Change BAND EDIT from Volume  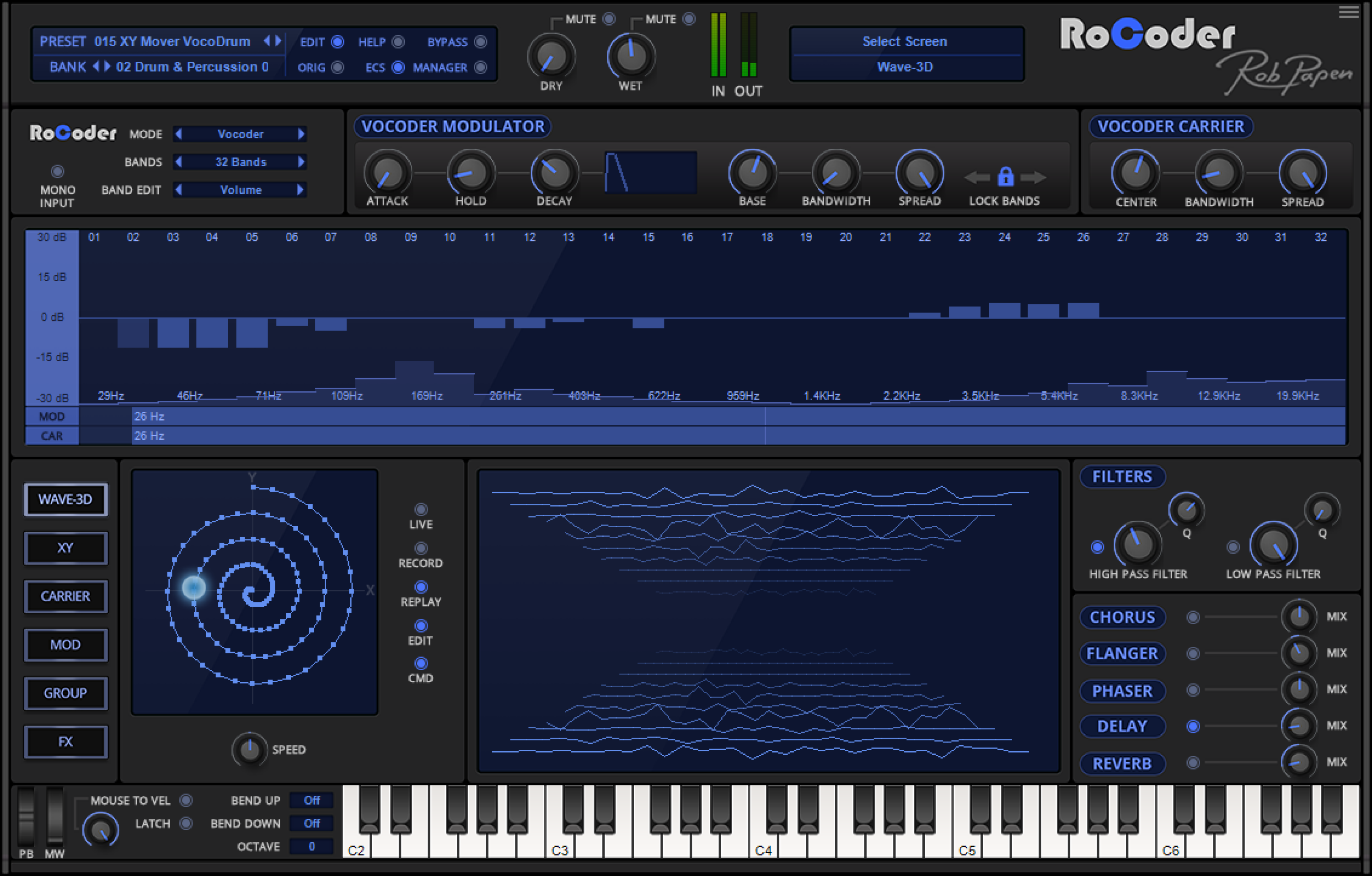tap(240, 190)
